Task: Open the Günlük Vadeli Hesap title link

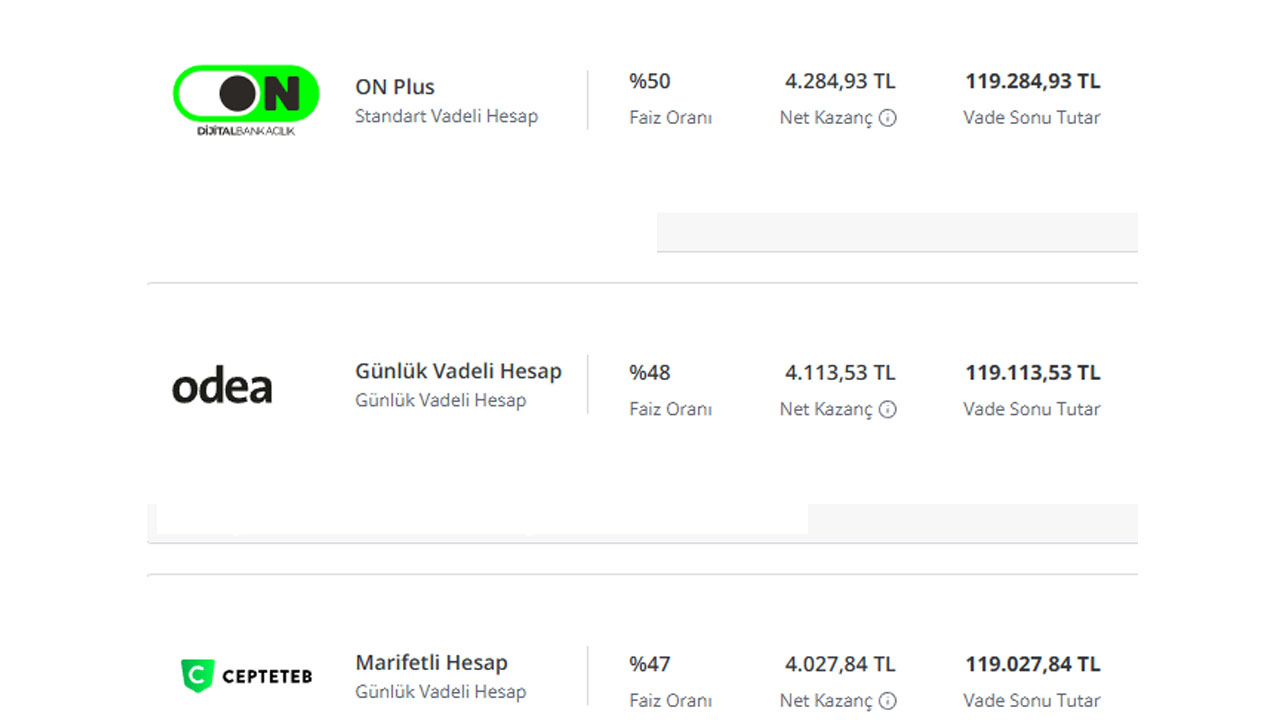Action: [x=458, y=371]
